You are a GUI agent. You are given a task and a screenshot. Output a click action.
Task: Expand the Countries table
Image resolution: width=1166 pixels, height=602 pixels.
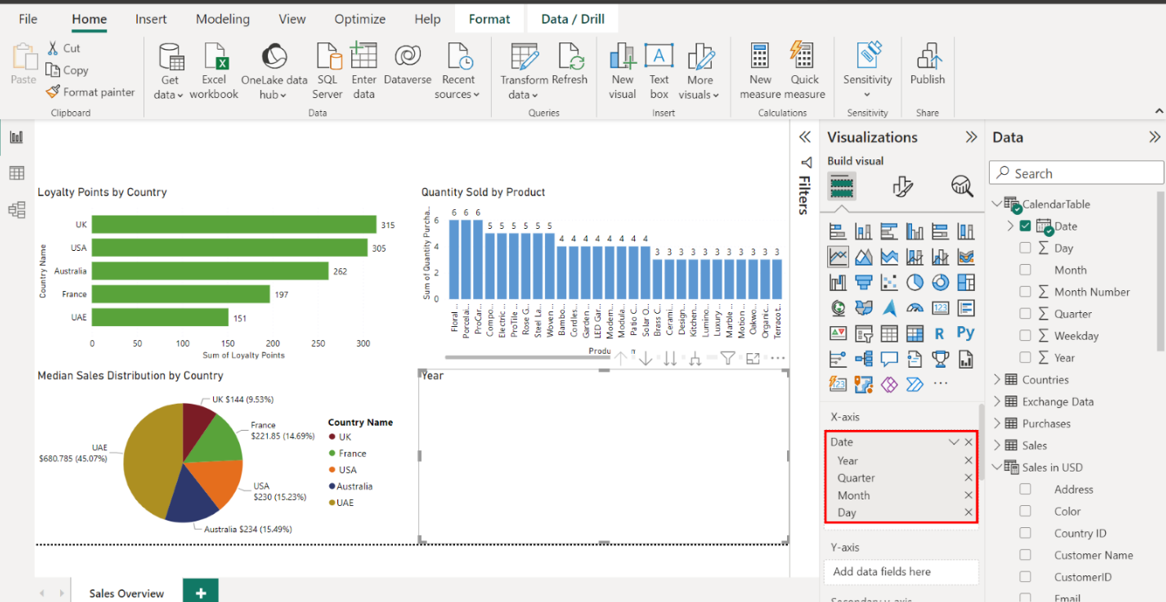click(997, 380)
